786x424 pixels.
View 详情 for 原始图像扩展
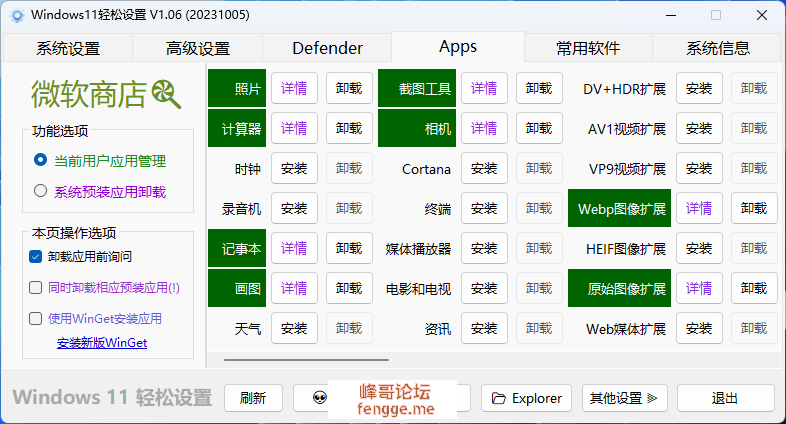coord(699,288)
